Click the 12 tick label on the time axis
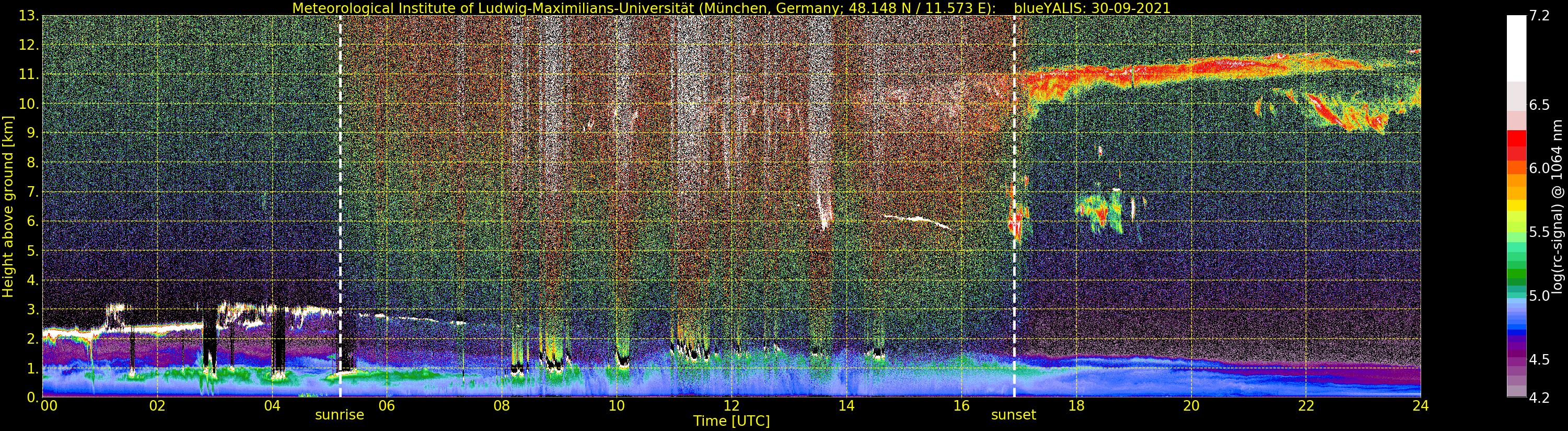The image size is (1568, 431). point(731,406)
